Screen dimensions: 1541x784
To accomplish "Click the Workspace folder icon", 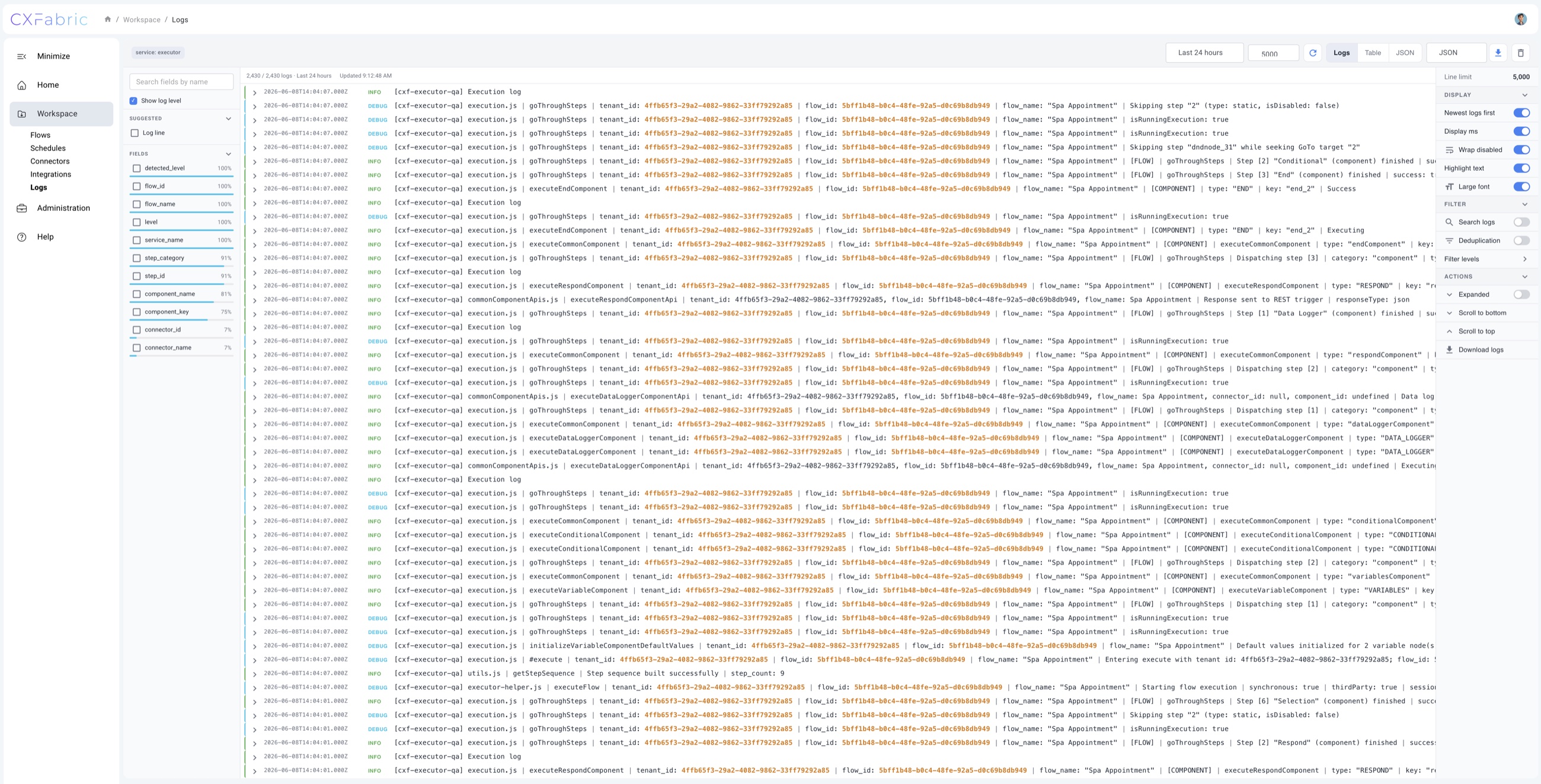I will (x=21, y=114).
